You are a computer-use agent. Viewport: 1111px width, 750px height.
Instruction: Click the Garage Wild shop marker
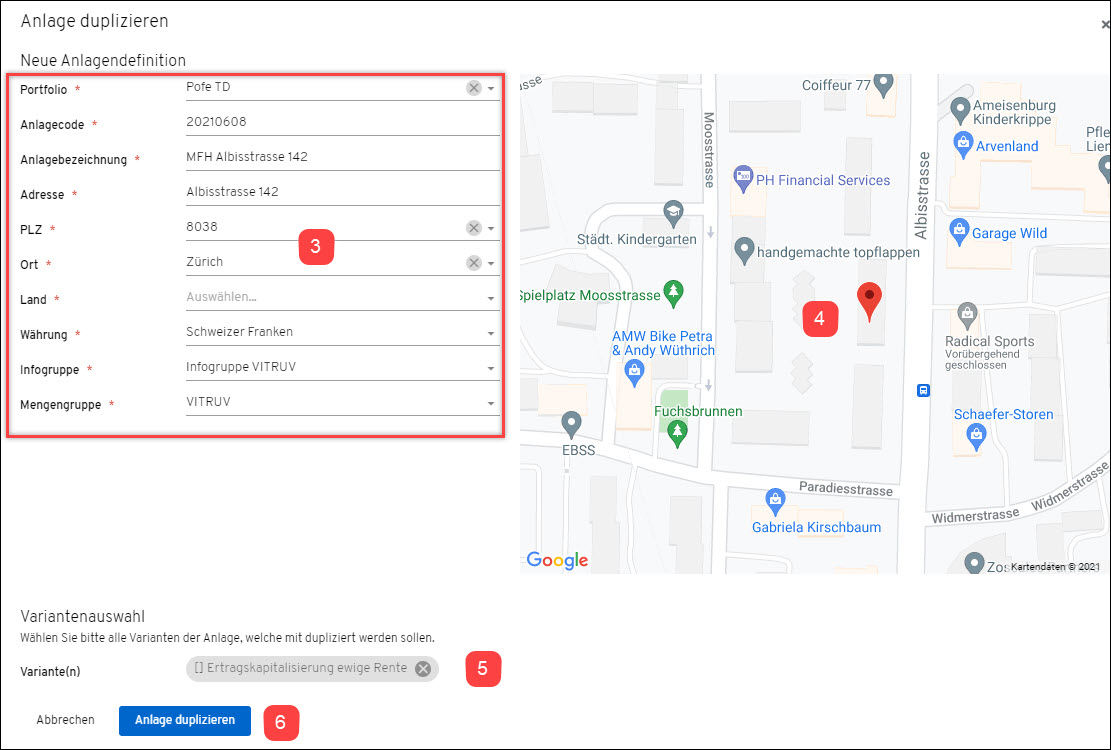(x=959, y=232)
